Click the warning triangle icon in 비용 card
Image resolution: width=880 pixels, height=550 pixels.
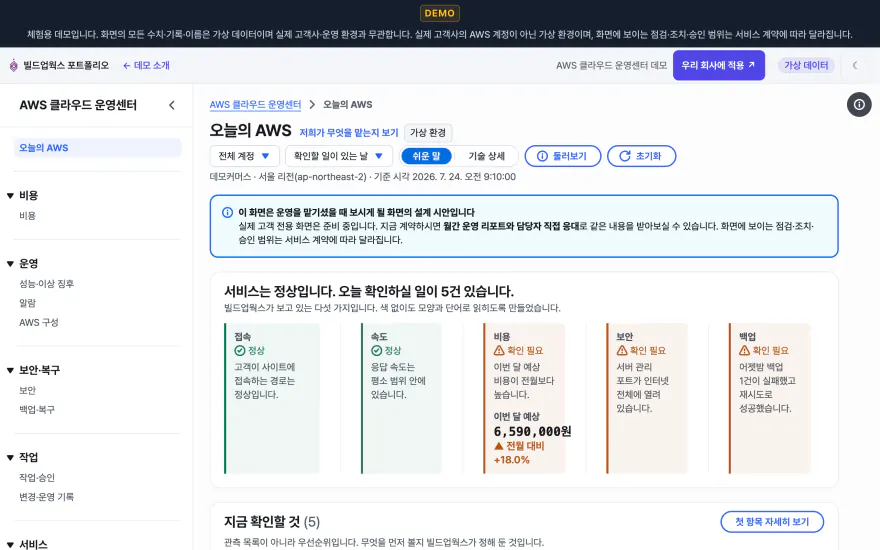[499, 351]
